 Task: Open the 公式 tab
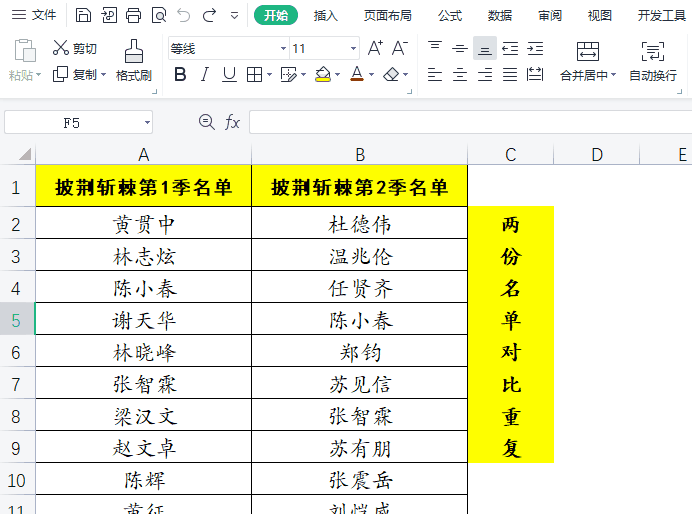click(x=450, y=15)
